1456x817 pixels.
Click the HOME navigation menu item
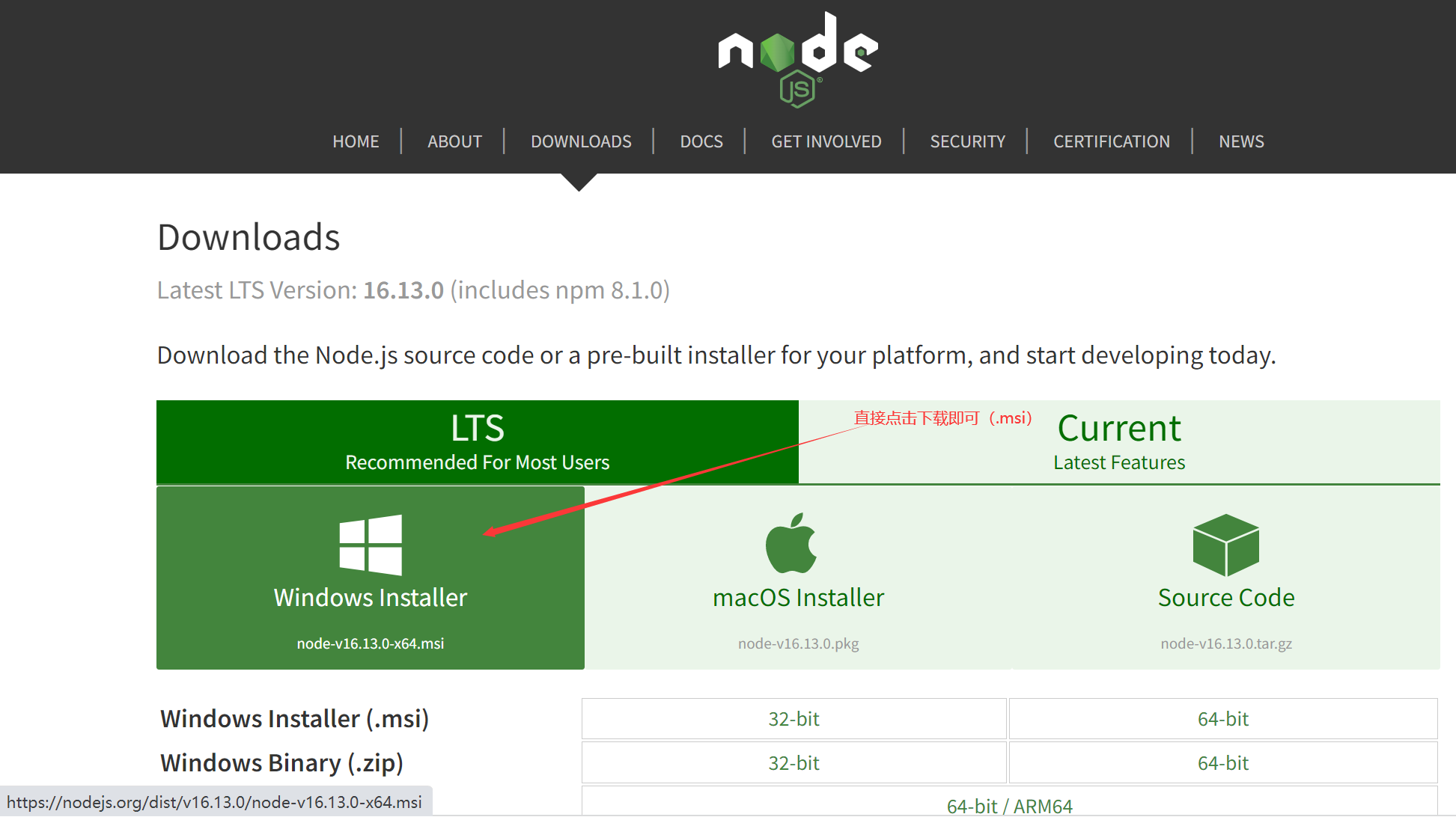point(355,140)
